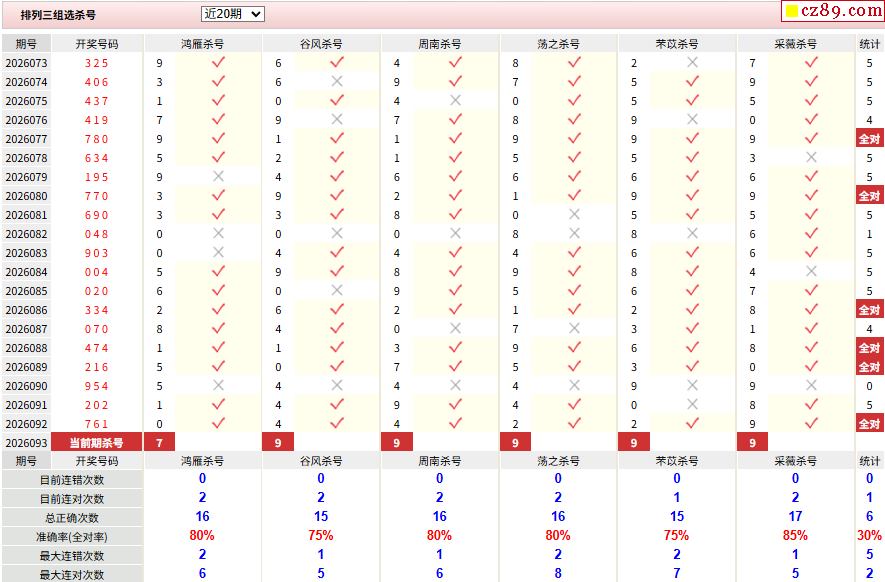Click the 准确率(全对率) row label

(72, 537)
